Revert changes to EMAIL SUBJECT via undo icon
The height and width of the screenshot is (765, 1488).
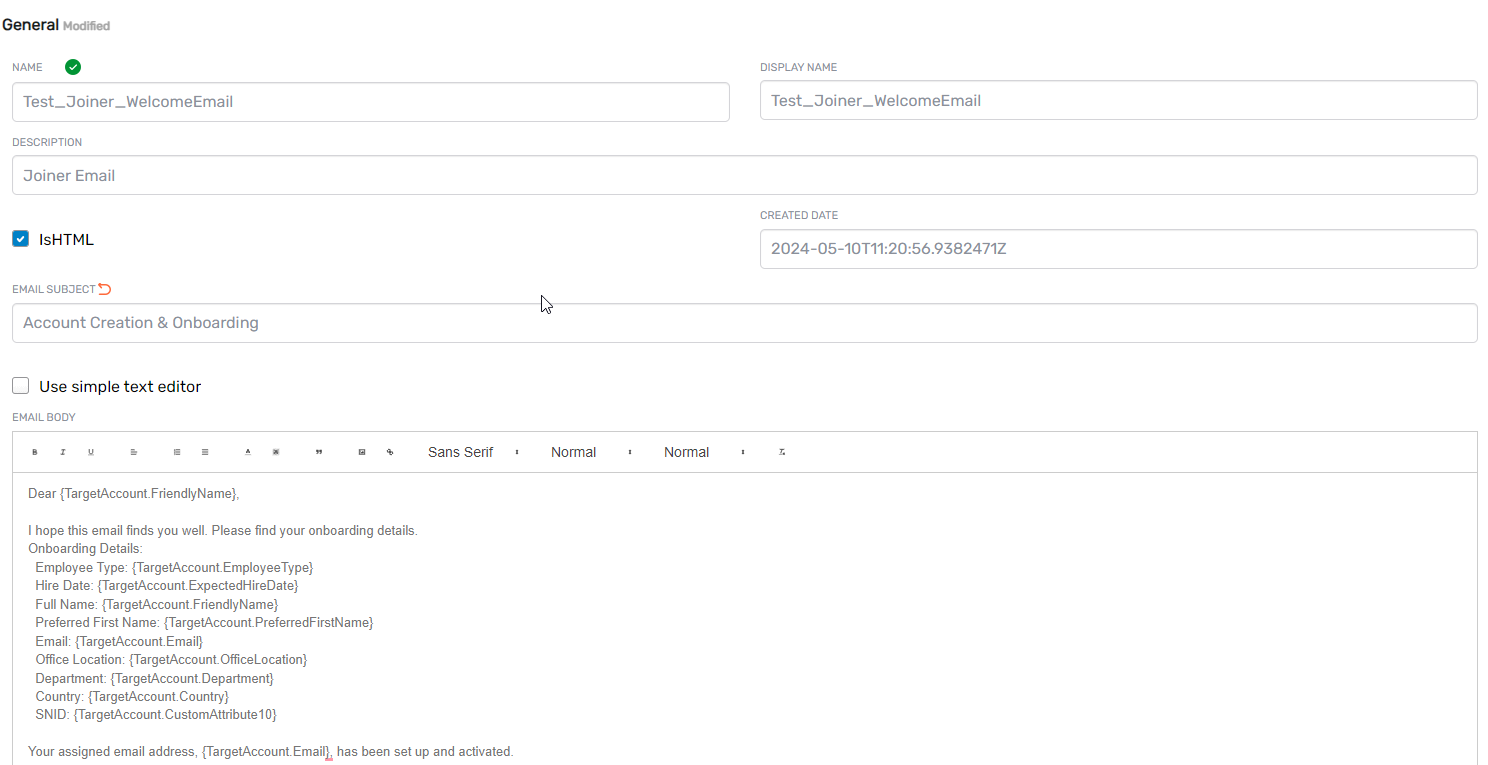point(104,287)
